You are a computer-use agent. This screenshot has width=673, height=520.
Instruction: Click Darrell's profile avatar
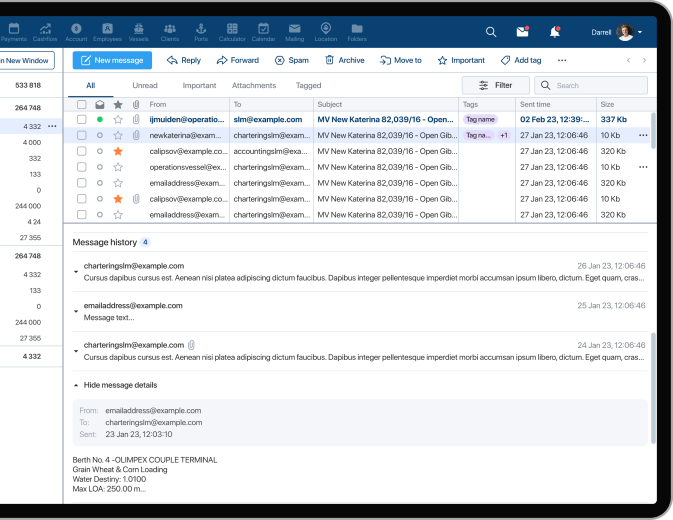click(x=625, y=32)
